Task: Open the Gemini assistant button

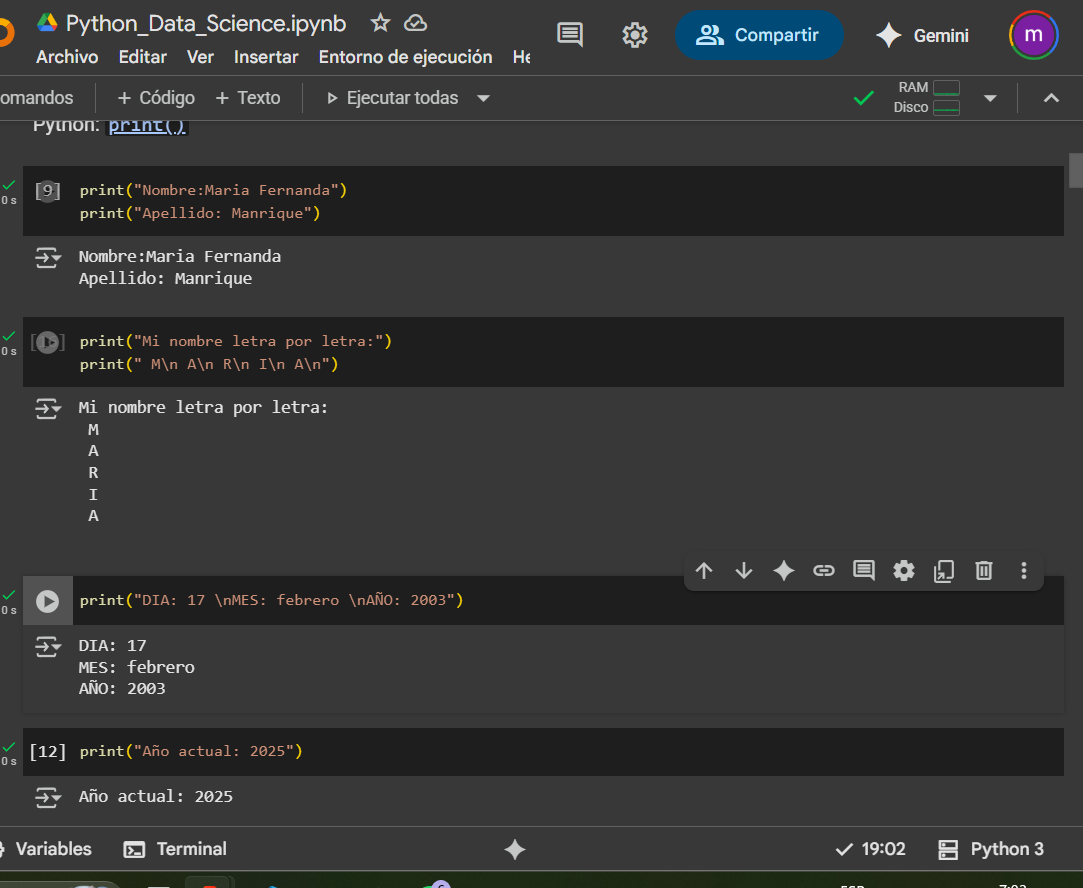Action: point(922,35)
